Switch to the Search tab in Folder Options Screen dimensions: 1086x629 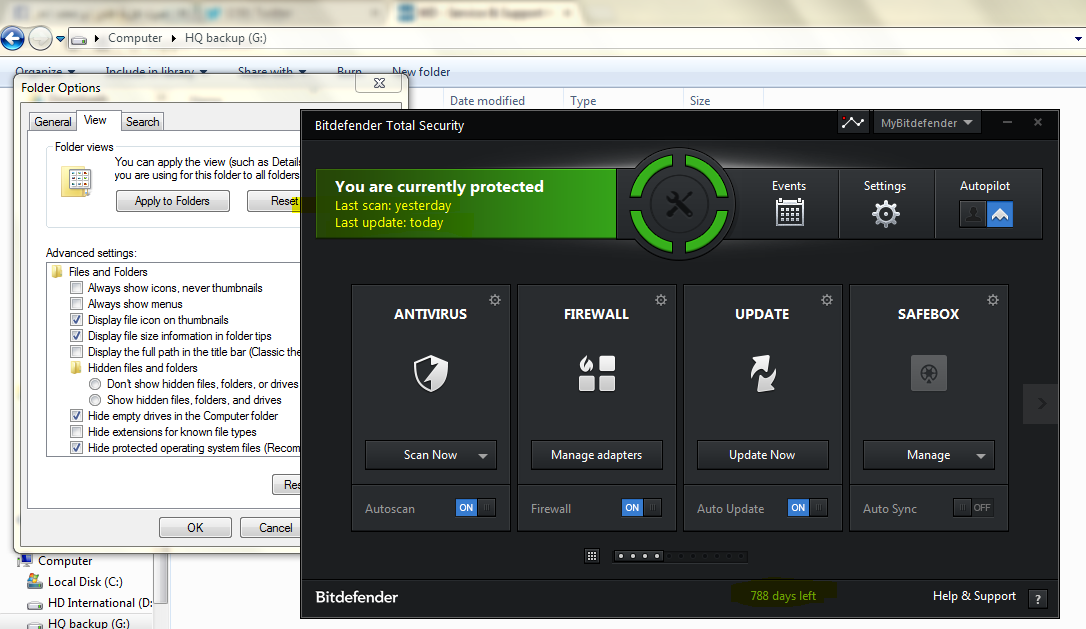point(143,122)
